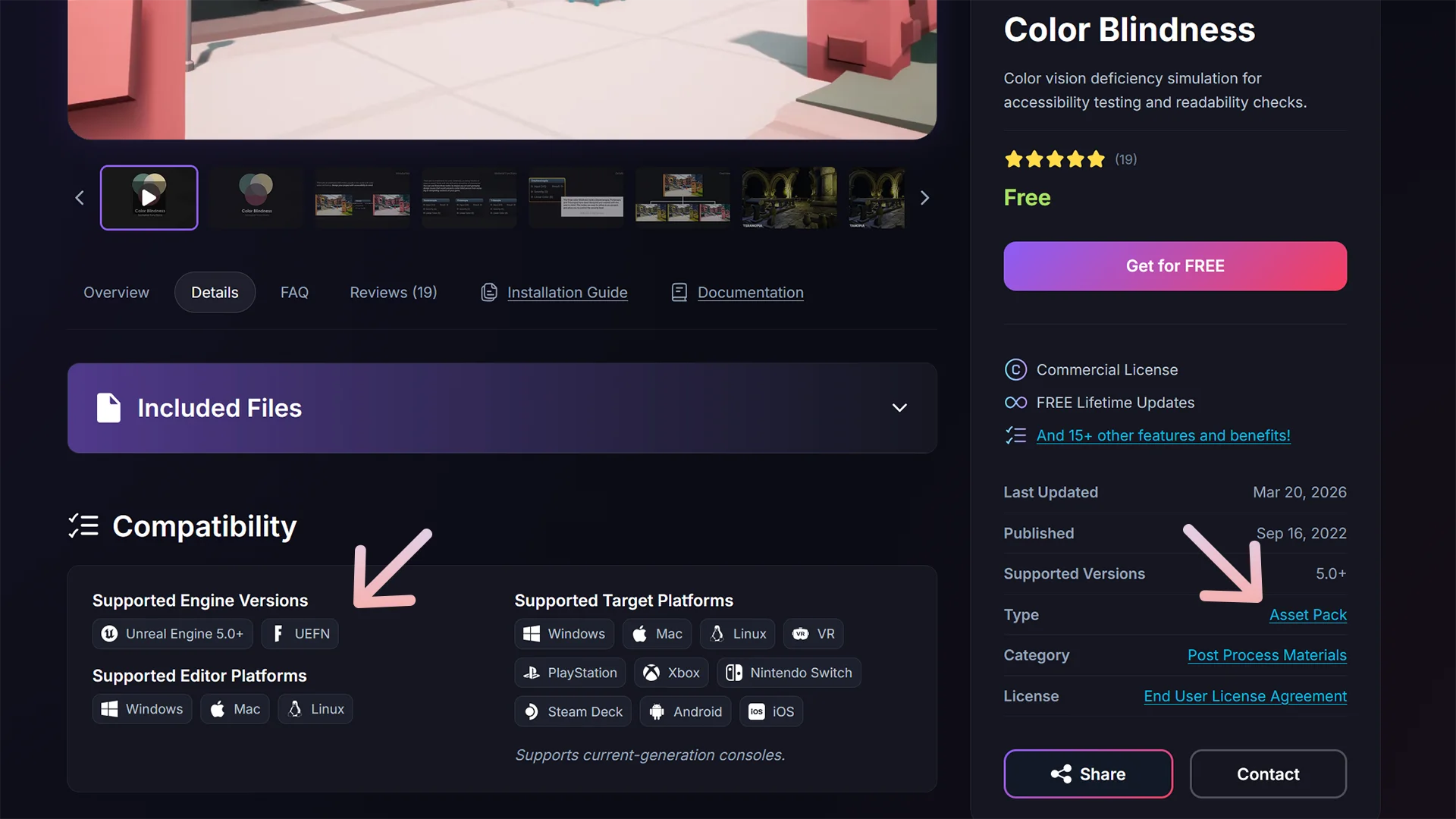Show previous thumbnails with left arrow
The height and width of the screenshot is (819, 1456).
(80, 198)
